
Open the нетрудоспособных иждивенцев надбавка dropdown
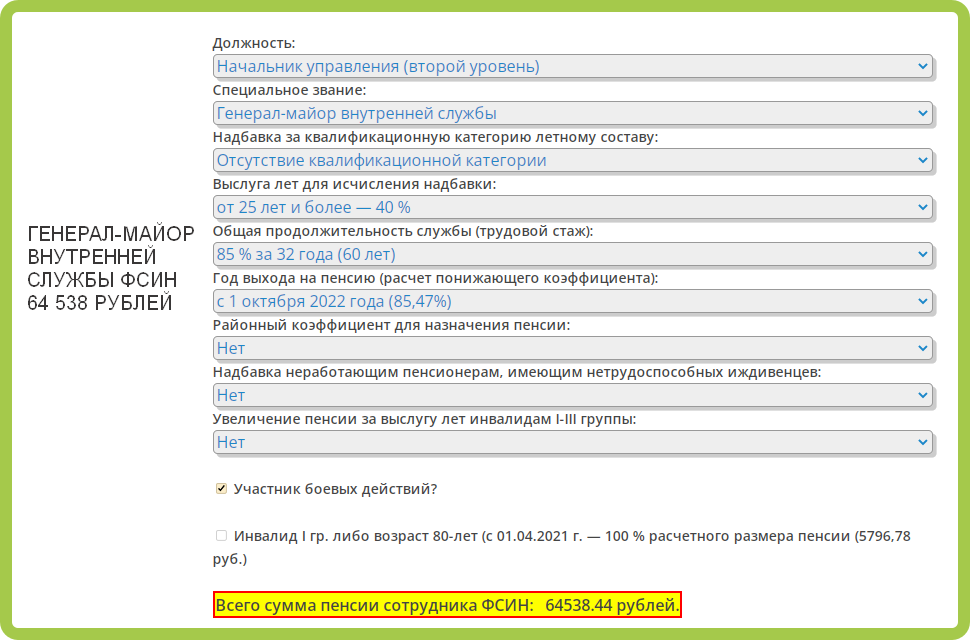pyautogui.click(x=572, y=395)
